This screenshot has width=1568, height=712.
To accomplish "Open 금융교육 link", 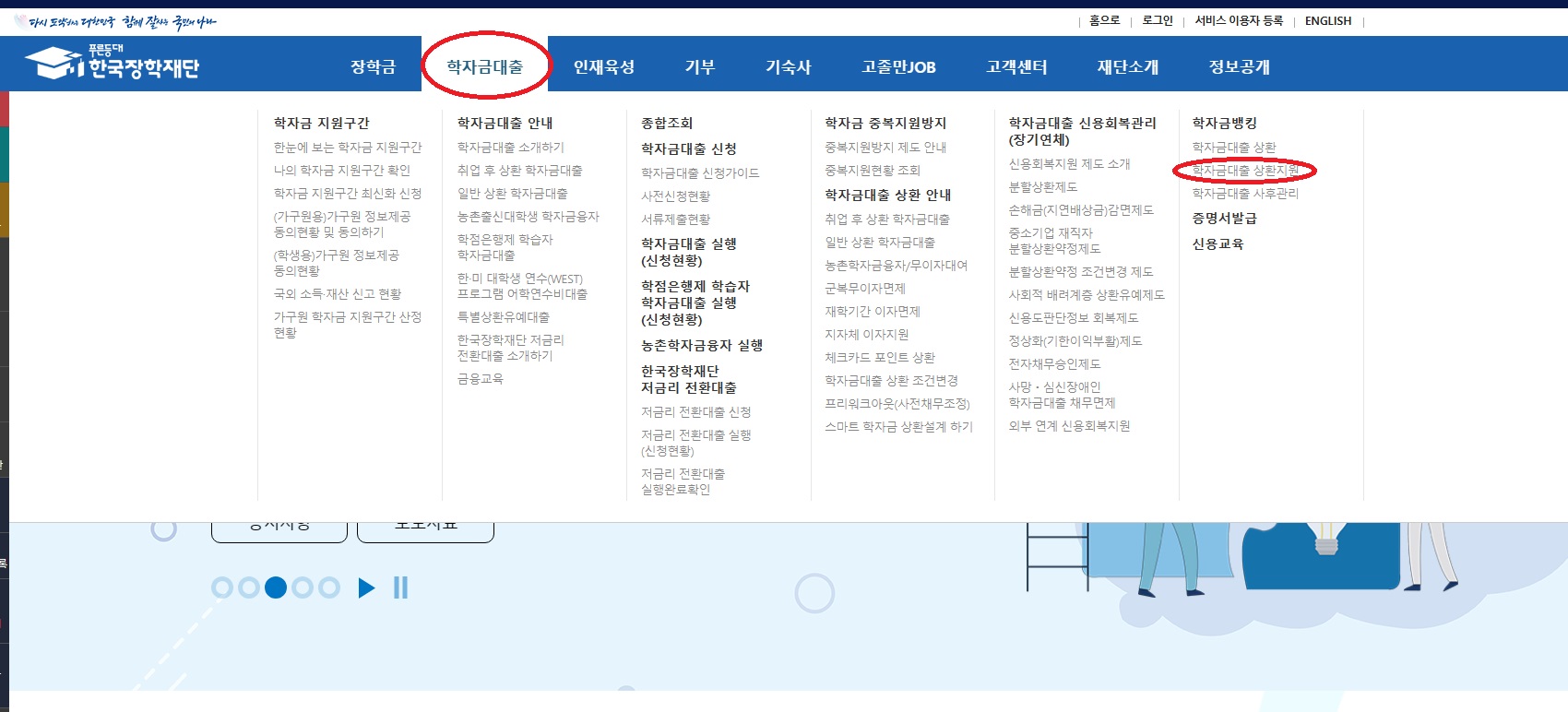I will click(x=480, y=378).
